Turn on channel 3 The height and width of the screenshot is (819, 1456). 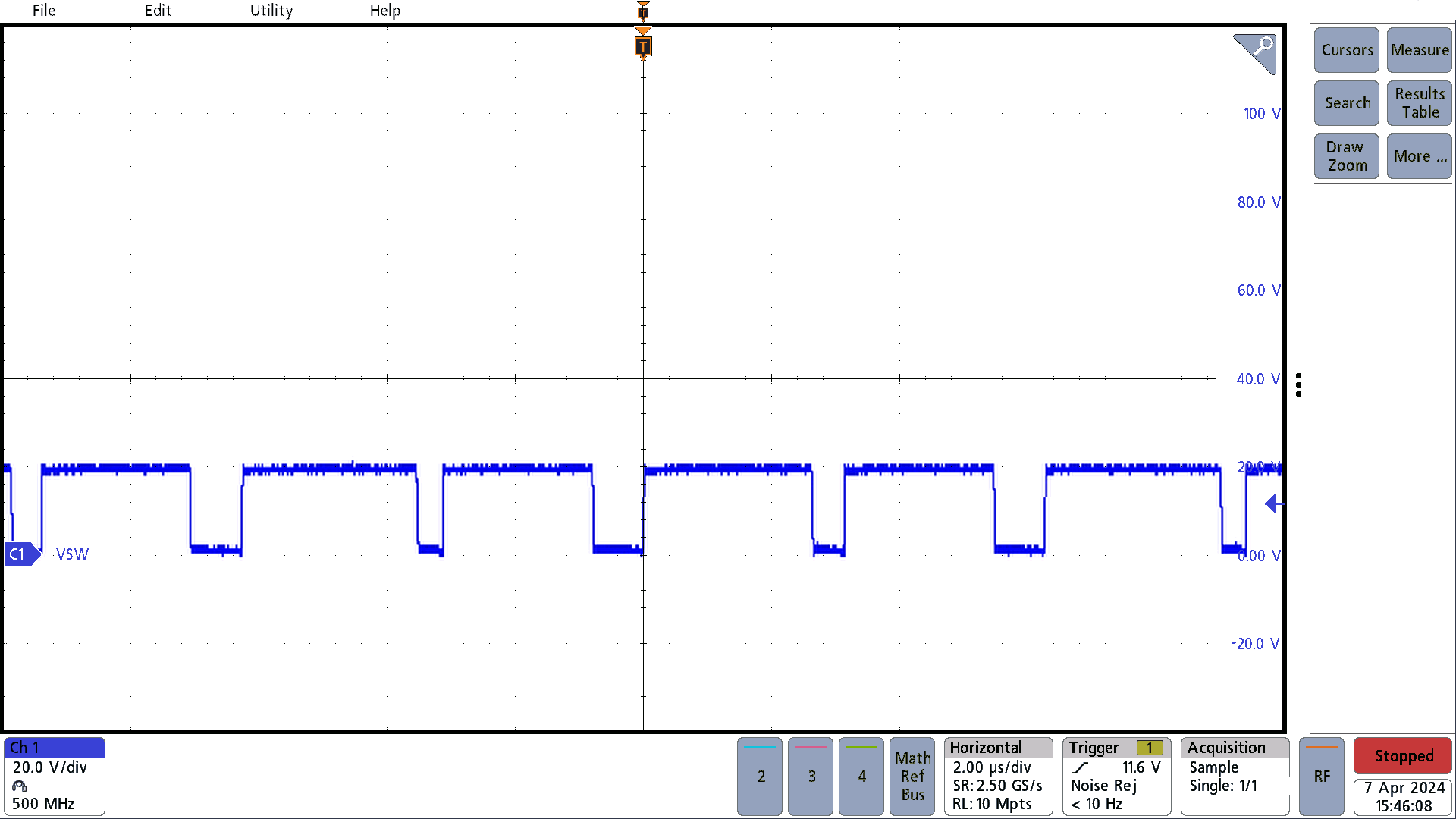pos(811,777)
